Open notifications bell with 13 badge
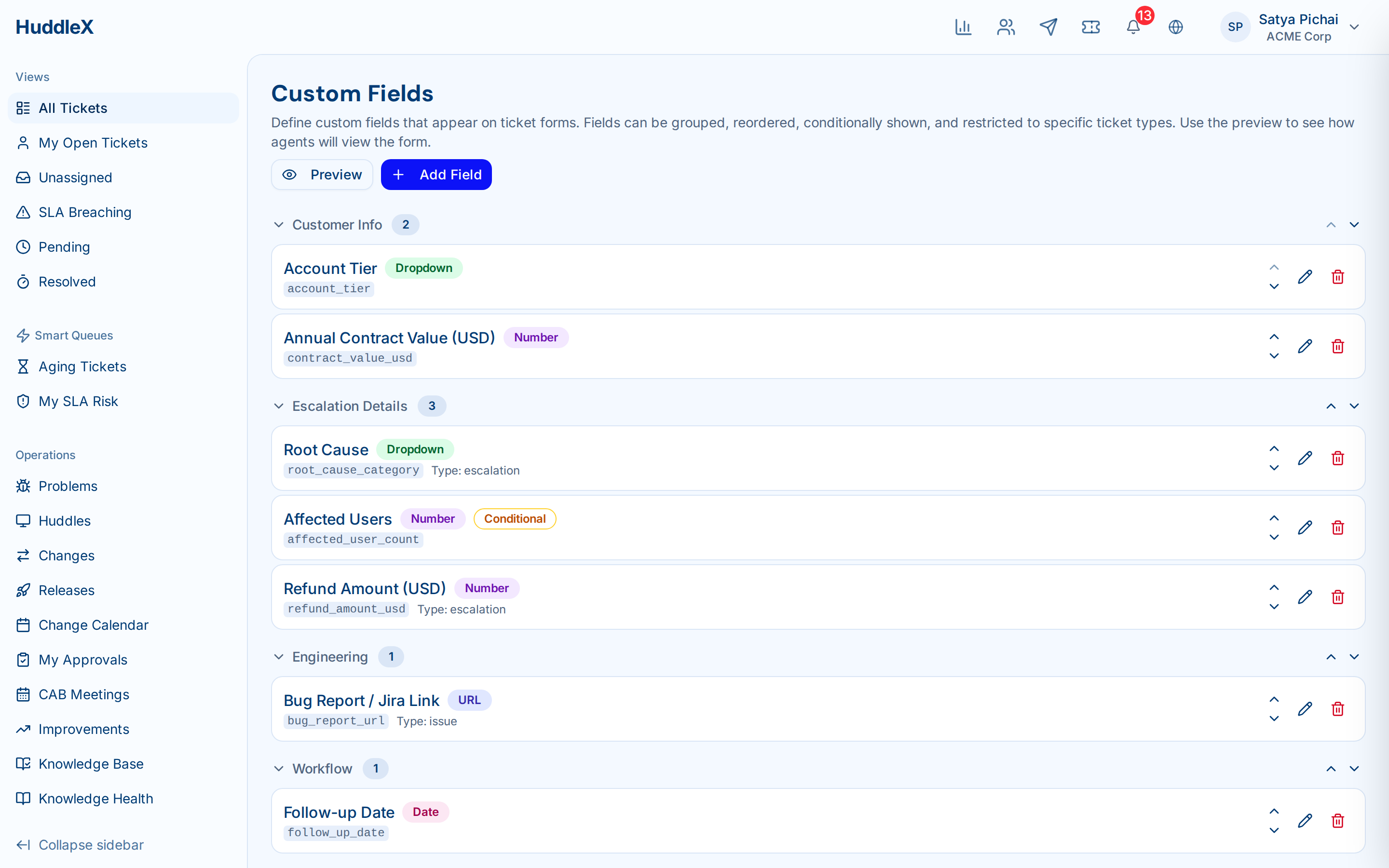This screenshot has width=1389, height=868. pyautogui.click(x=1133, y=27)
